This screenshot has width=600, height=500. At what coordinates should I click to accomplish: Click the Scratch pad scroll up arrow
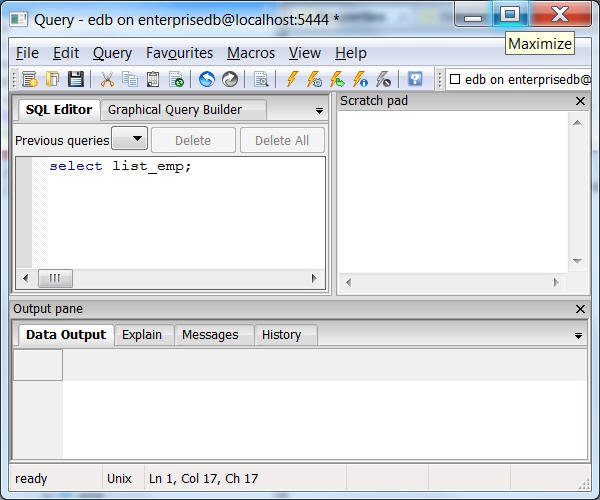coord(577,123)
